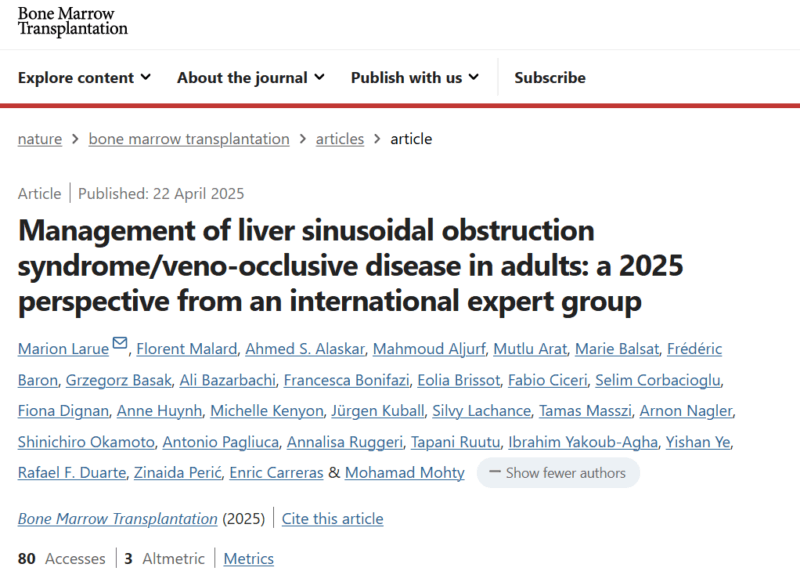The width and height of the screenshot is (800, 582).
Task: Open the About the journal dropdown
Action: 251,78
